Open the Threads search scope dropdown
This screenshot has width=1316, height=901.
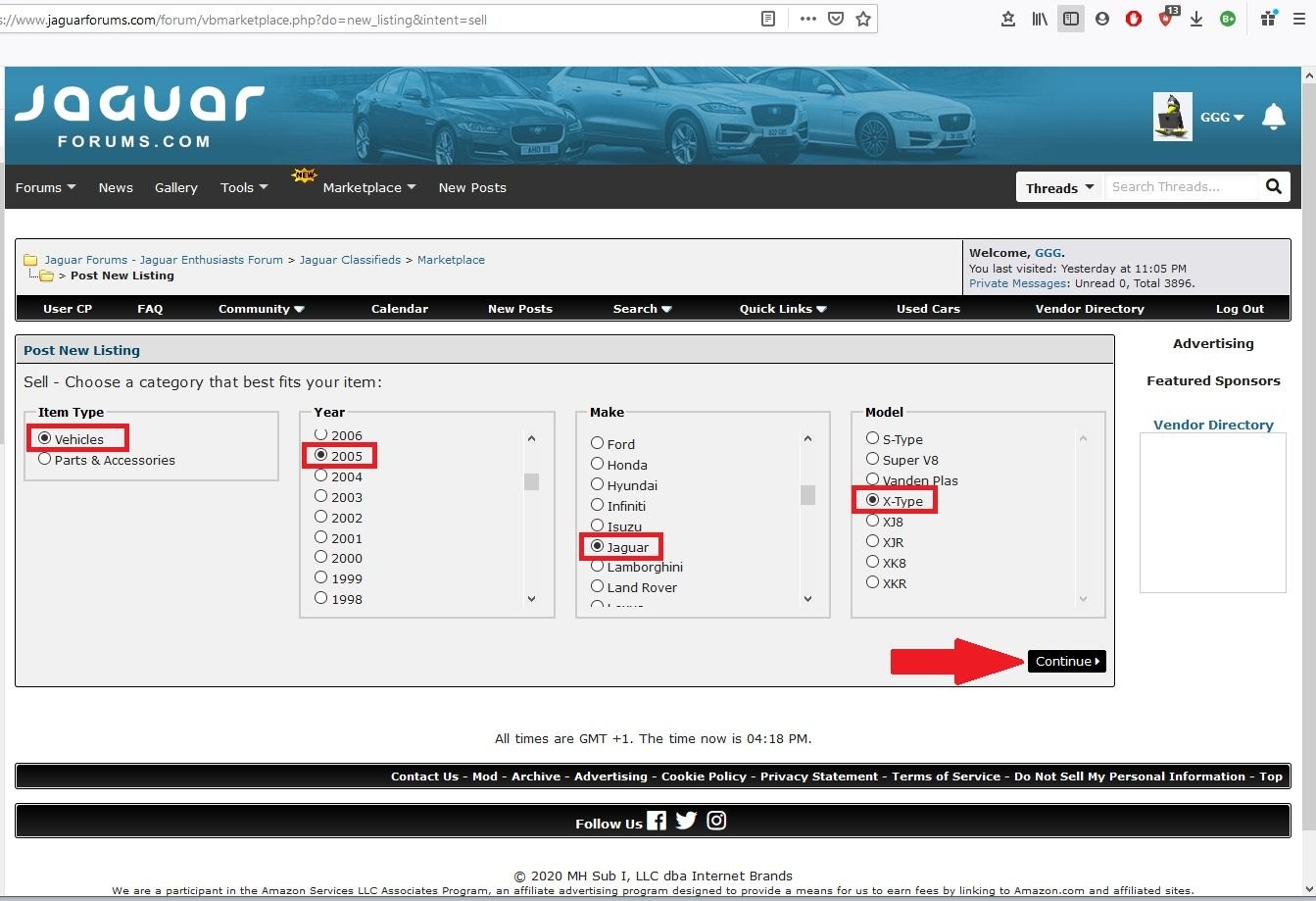click(1060, 187)
